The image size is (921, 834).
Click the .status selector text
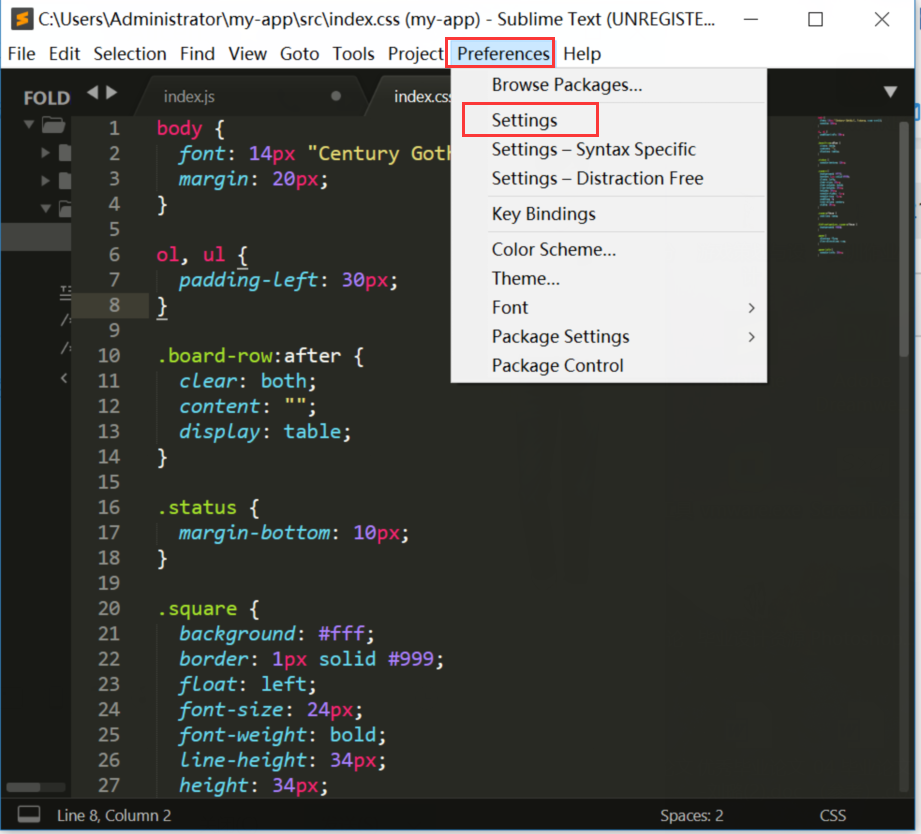pos(197,507)
